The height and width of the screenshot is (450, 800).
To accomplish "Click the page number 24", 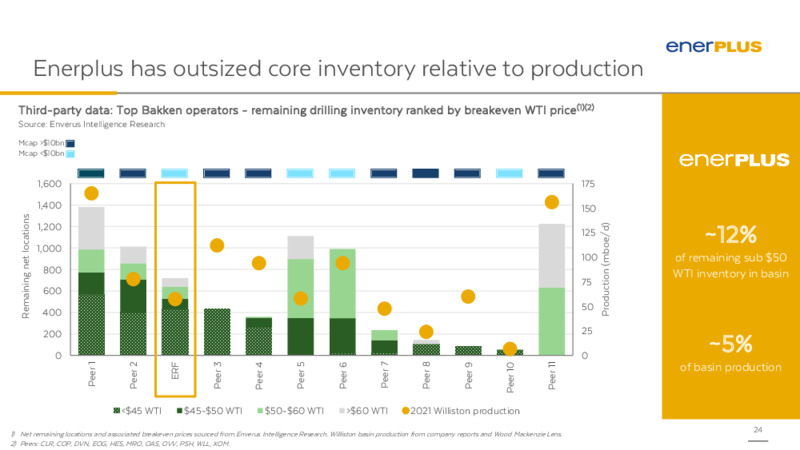I will coord(758,430).
